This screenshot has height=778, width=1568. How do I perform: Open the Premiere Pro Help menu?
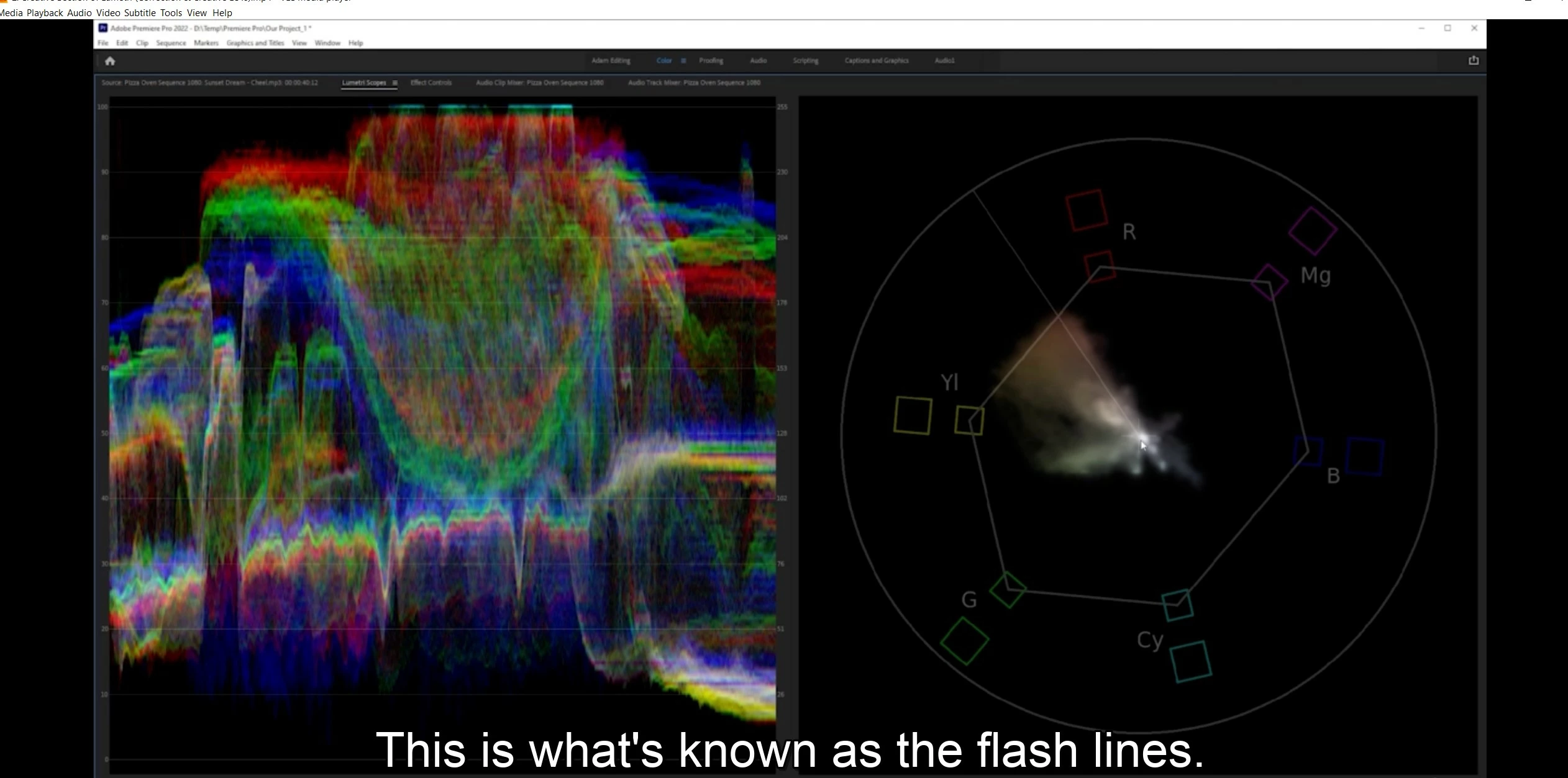tap(355, 43)
